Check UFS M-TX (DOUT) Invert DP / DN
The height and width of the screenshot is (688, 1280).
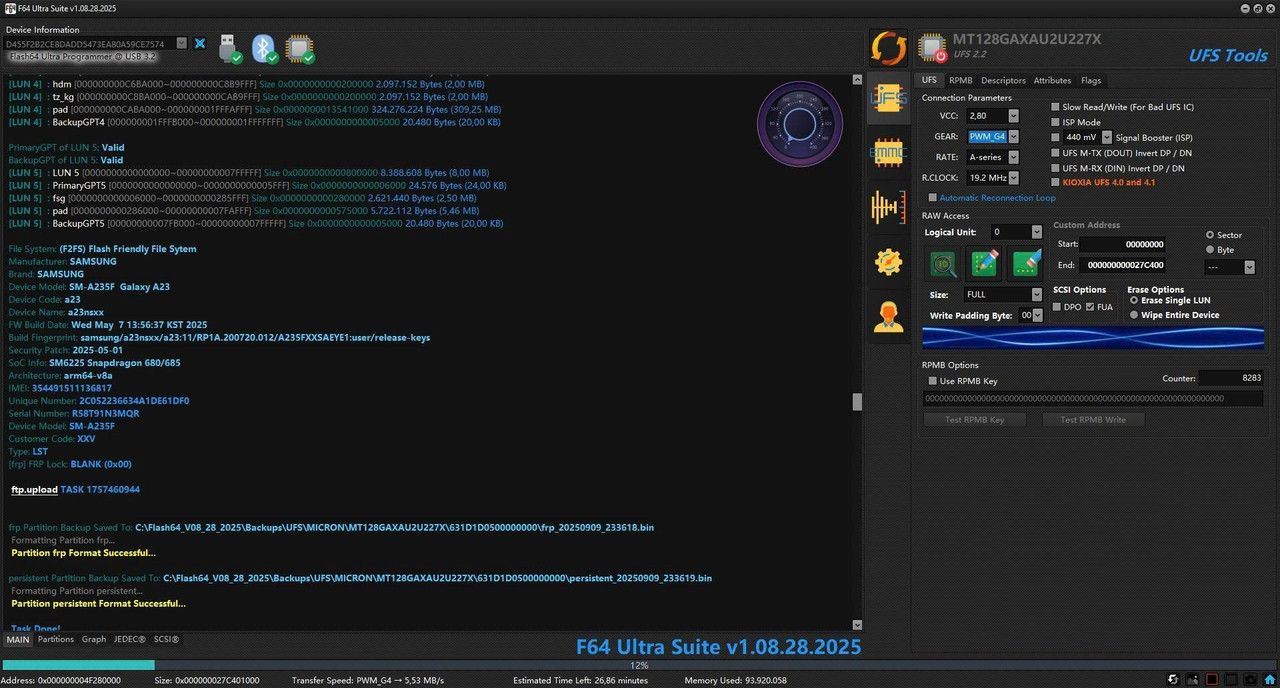(1055, 153)
